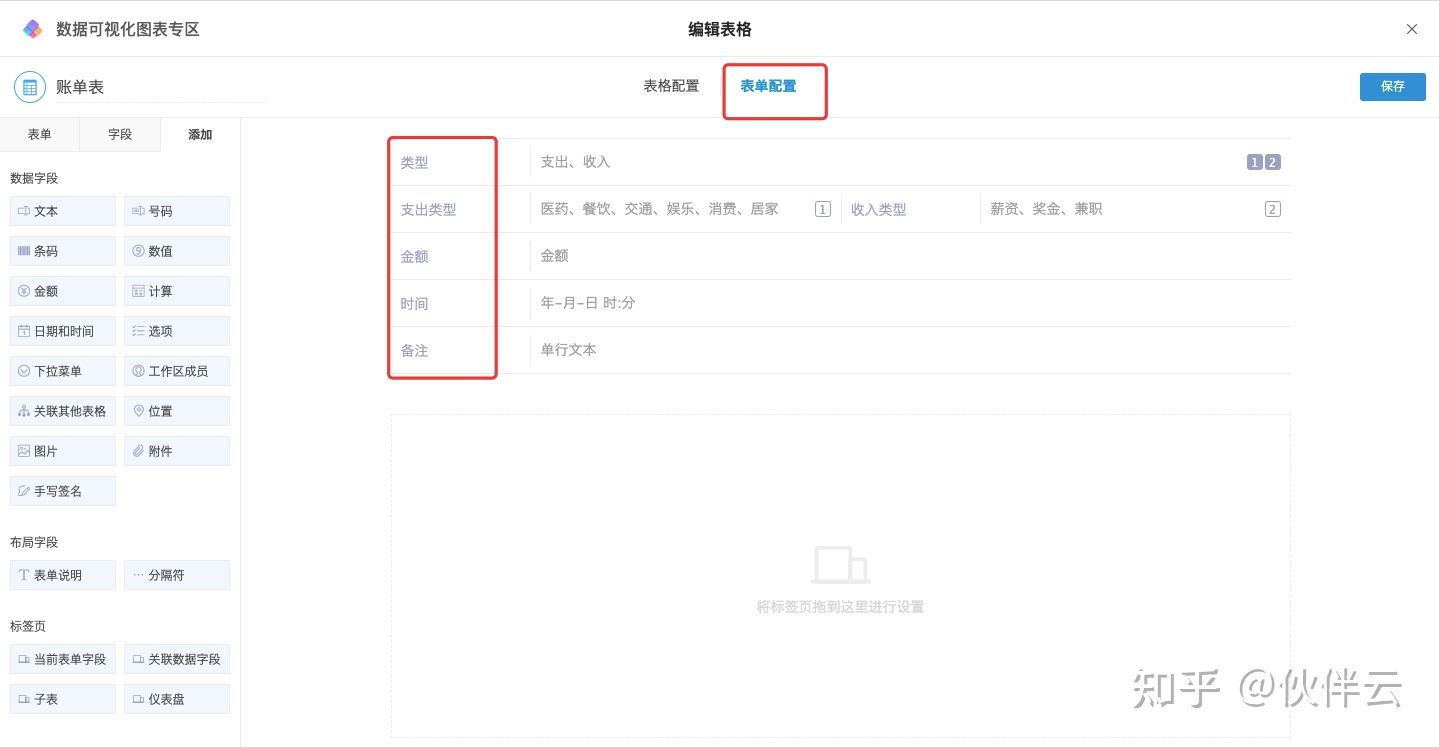Viewport: 1439px width, 747px height.
Task: Close the 编辑表格 dialog
Action: tap(1412, 29)
